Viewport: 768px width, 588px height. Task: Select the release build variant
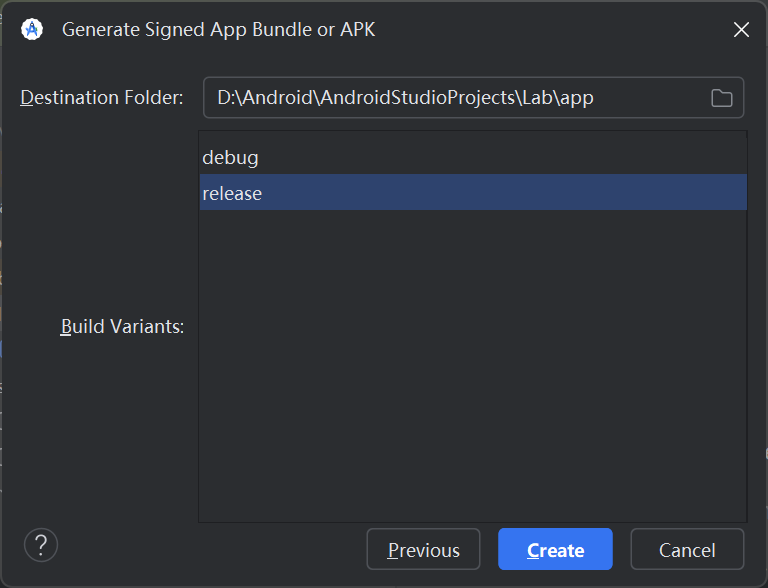[232, 193]
